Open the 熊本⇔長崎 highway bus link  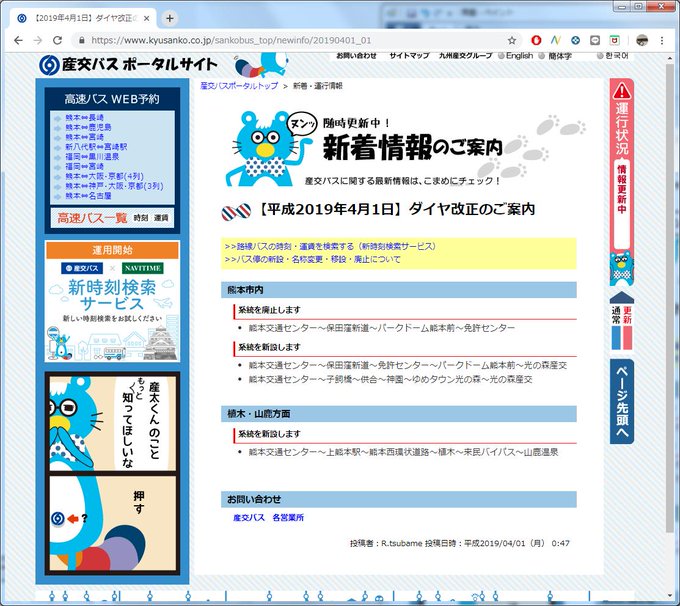pos(85,117)
